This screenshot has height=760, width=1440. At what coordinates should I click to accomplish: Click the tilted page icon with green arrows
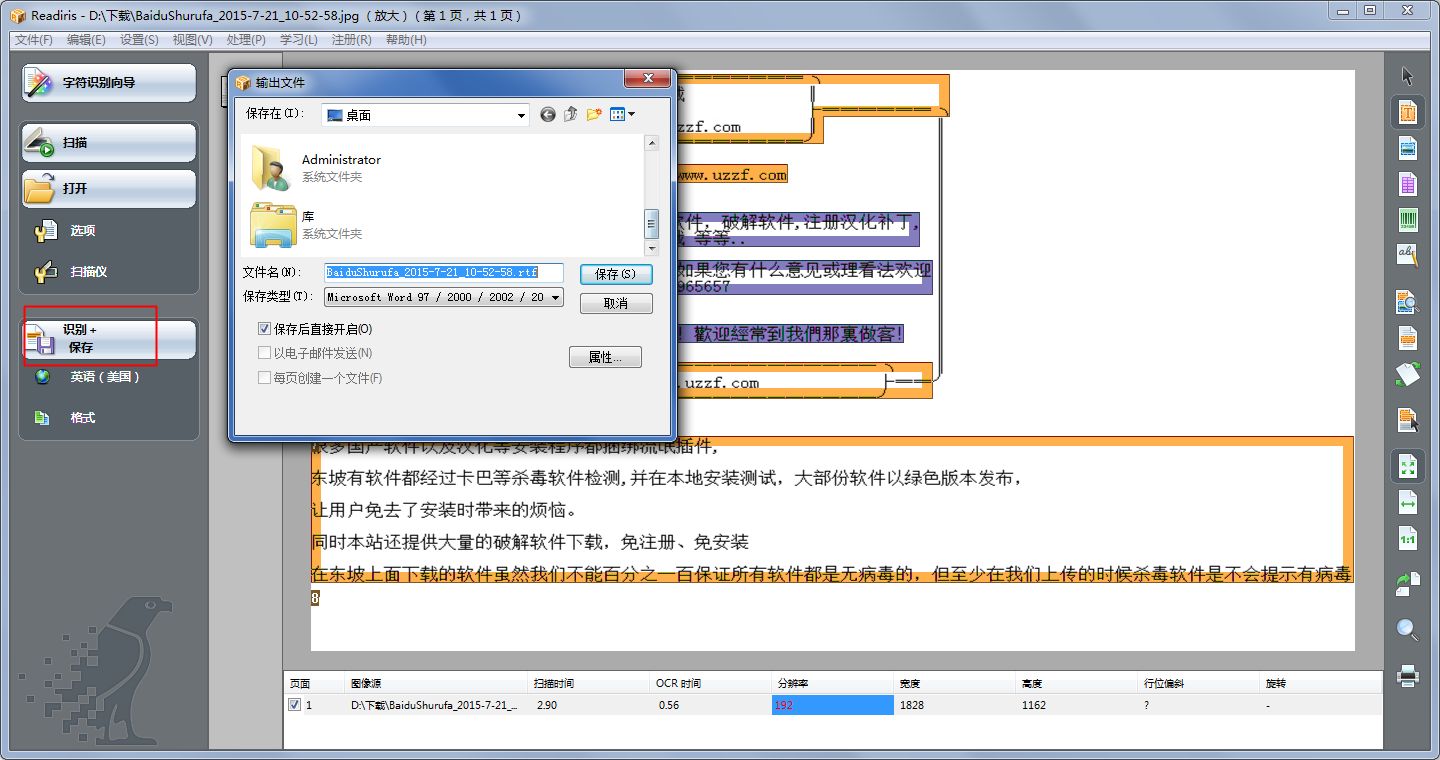tap(1408, 375)
